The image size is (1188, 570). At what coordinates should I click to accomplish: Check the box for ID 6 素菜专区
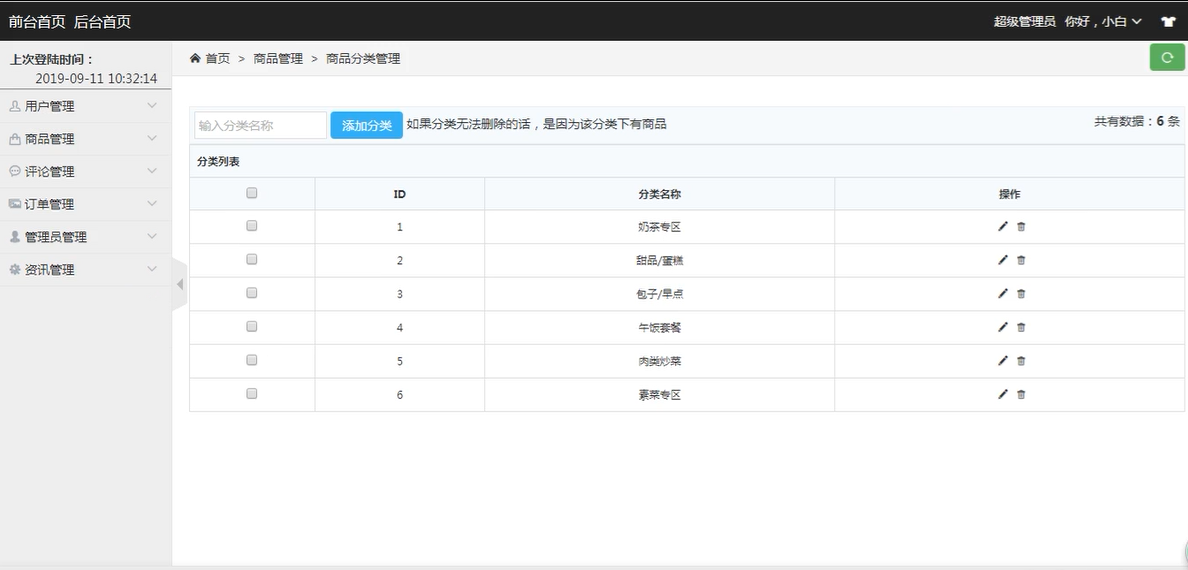[252, 393]
